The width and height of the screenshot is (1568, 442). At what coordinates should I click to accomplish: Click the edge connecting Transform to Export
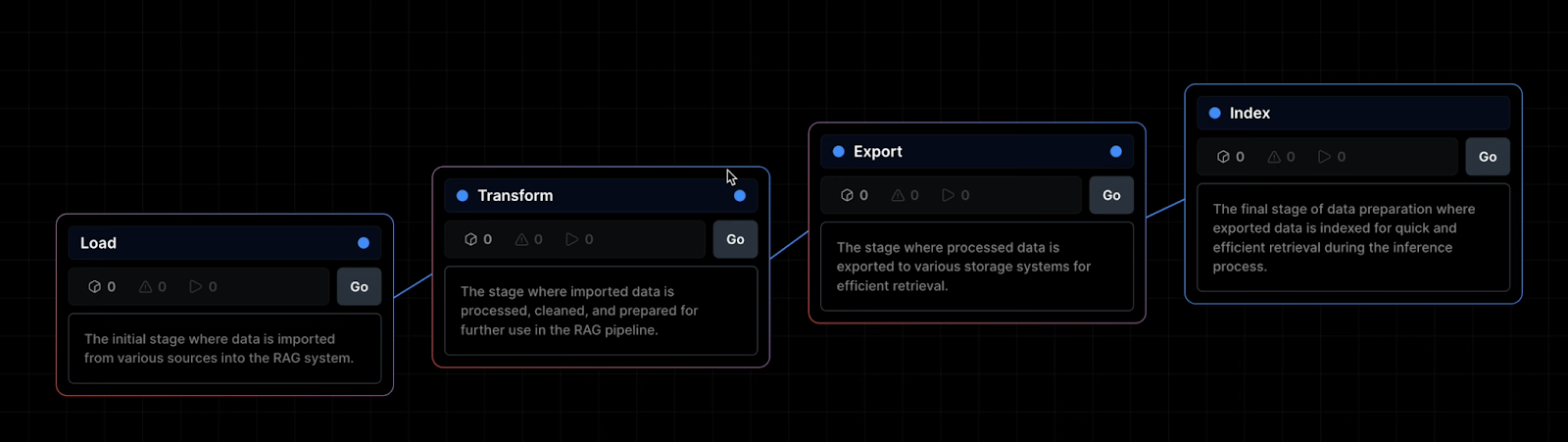click(789, 245)
